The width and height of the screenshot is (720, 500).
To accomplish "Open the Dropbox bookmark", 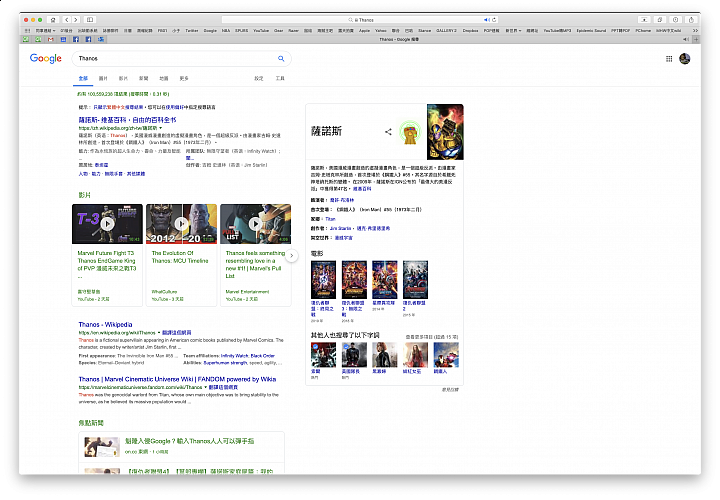I will point(470,30).
